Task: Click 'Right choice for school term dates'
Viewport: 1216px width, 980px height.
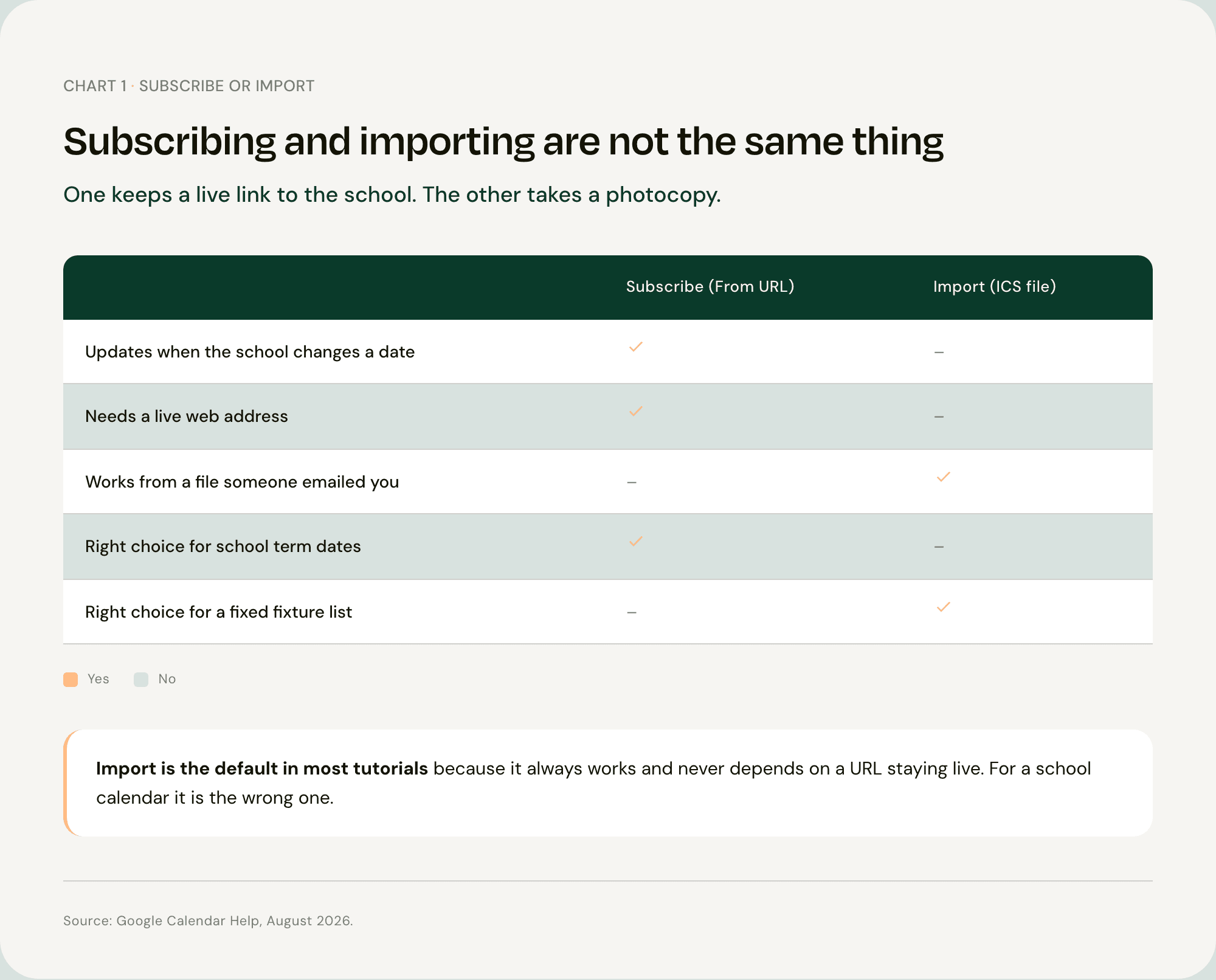Action: click(223, 547)
